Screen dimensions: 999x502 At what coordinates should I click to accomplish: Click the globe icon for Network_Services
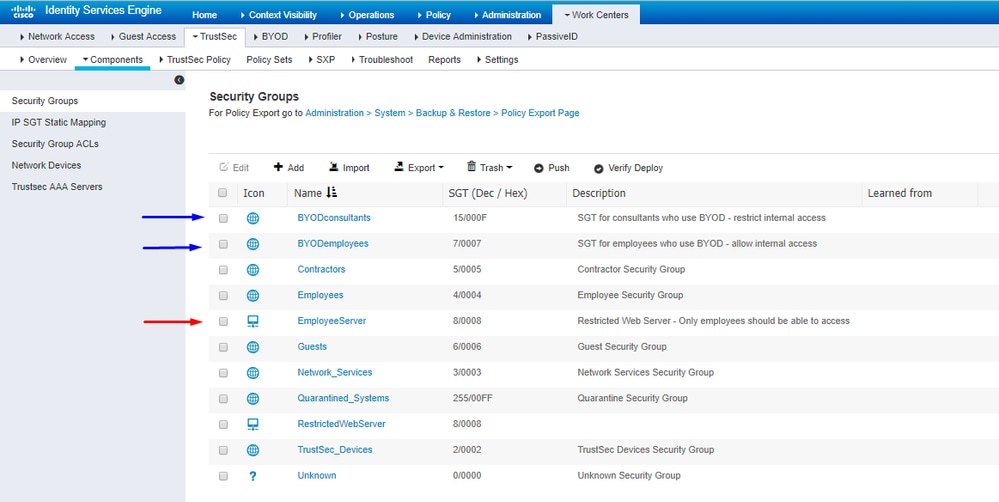(x=253, y=373)
